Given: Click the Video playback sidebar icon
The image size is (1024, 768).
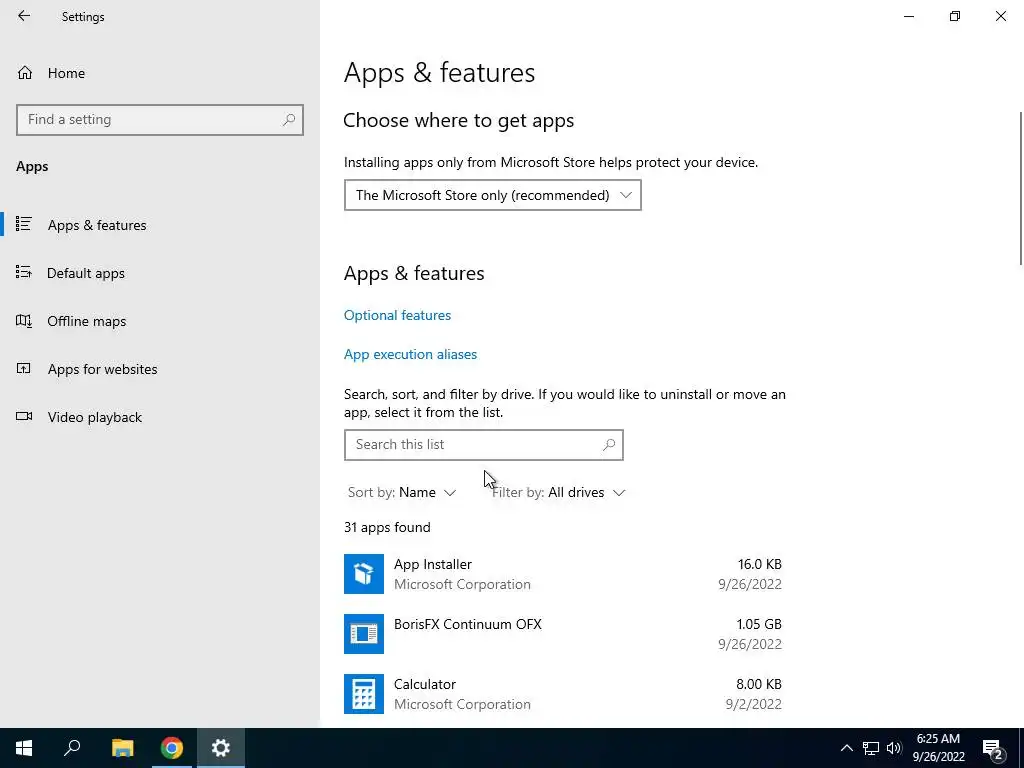Looking at the screenshot, I should [24, 416].
